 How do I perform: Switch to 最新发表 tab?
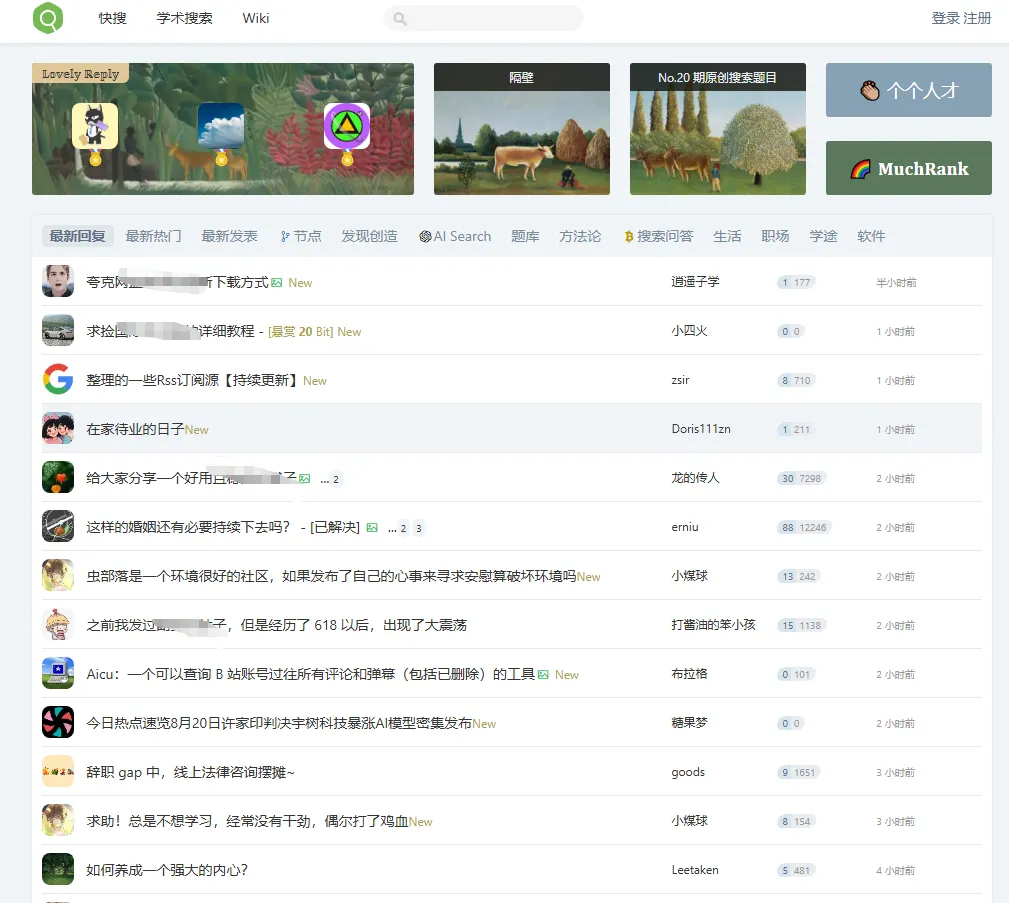coord(230,236)
